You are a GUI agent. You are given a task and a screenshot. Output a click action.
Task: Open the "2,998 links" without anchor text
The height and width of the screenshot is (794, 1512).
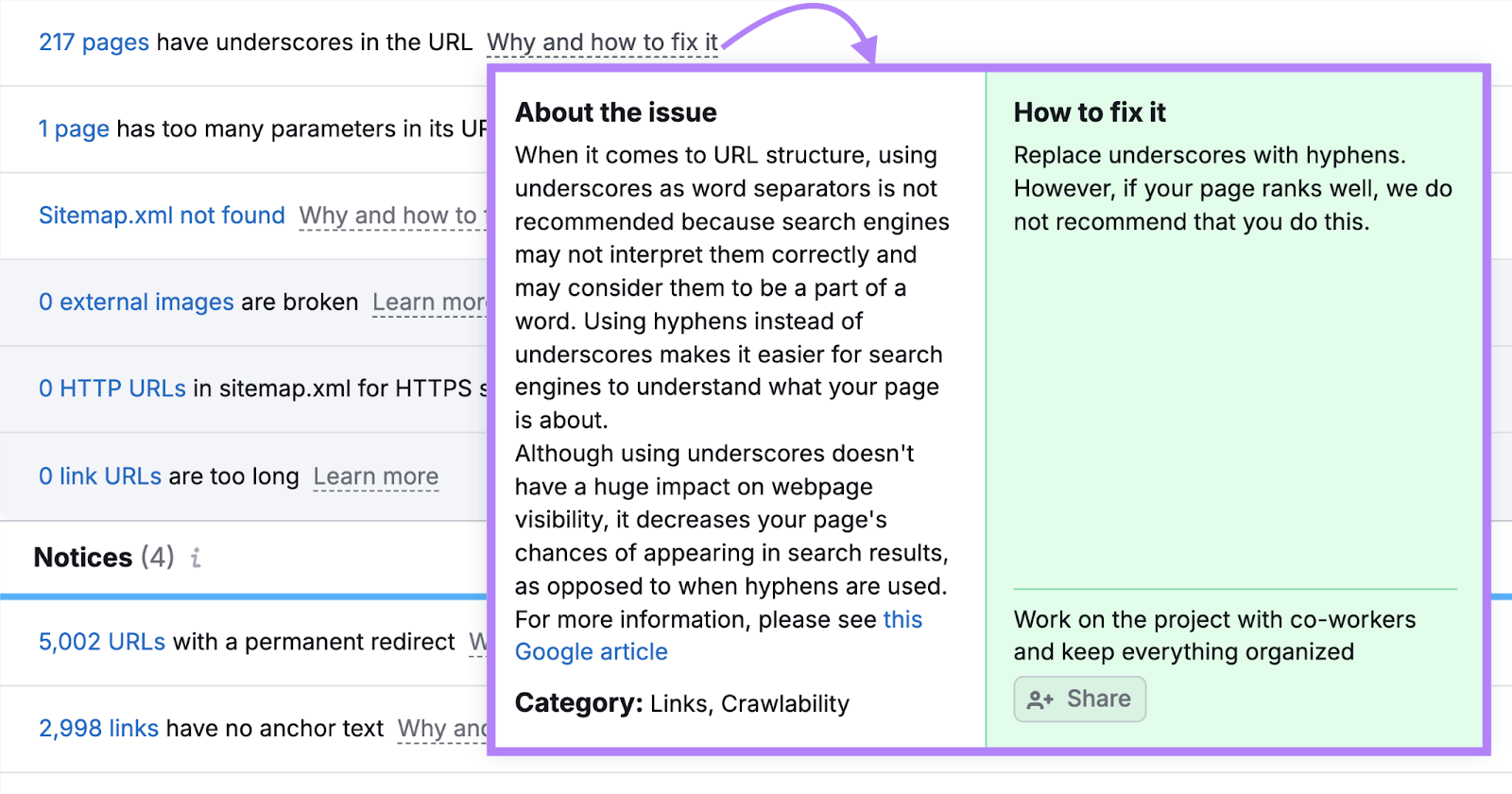[x=97, y=729]
